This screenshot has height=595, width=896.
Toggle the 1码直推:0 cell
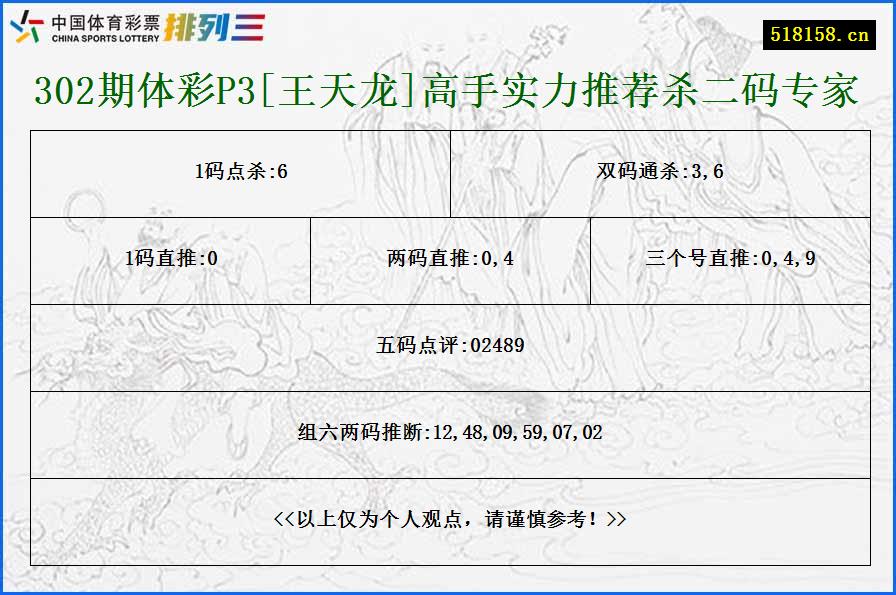170,259
